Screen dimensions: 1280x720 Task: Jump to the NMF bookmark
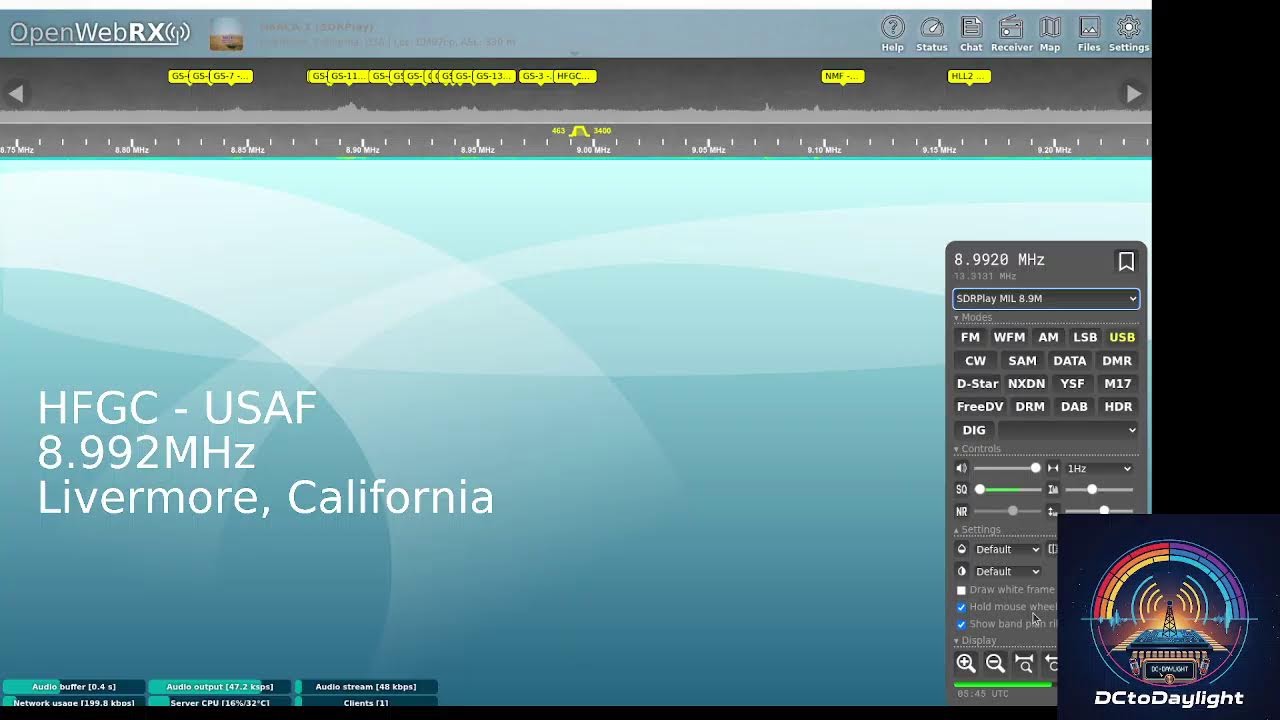click(x=843, y=76)
